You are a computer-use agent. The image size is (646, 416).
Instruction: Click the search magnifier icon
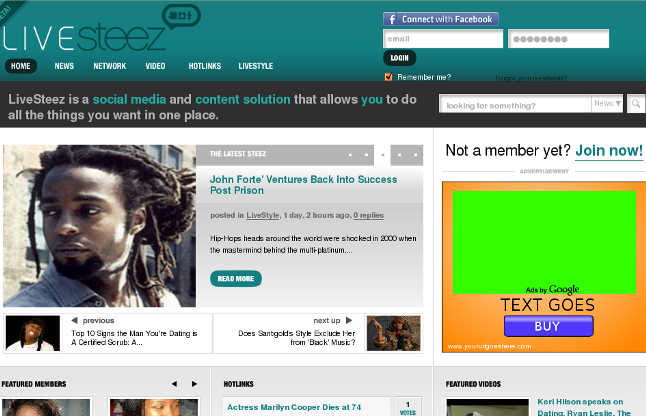[x=636, y=104]
